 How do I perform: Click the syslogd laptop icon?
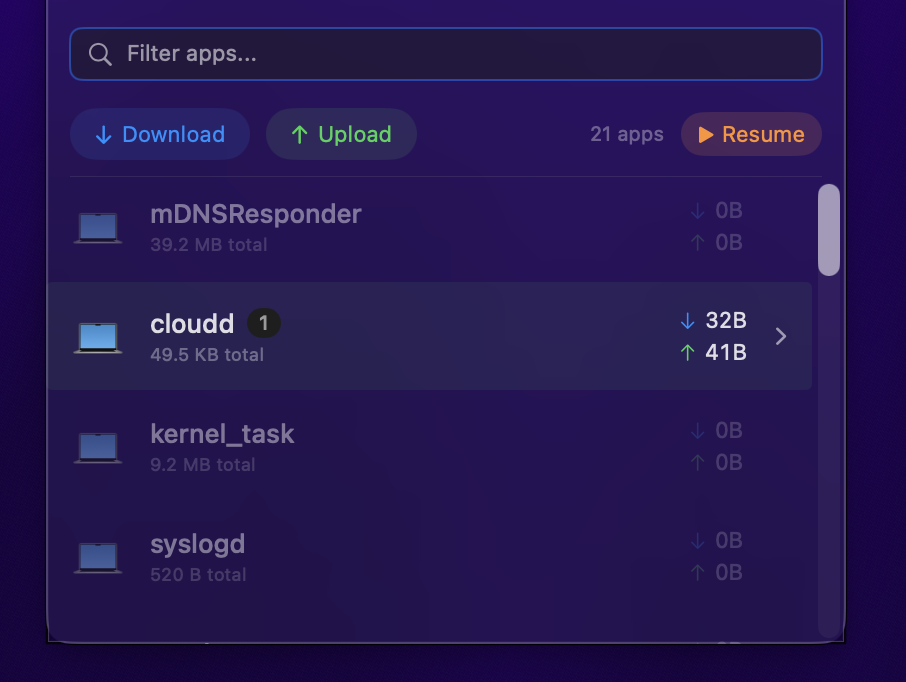(98, 557)
